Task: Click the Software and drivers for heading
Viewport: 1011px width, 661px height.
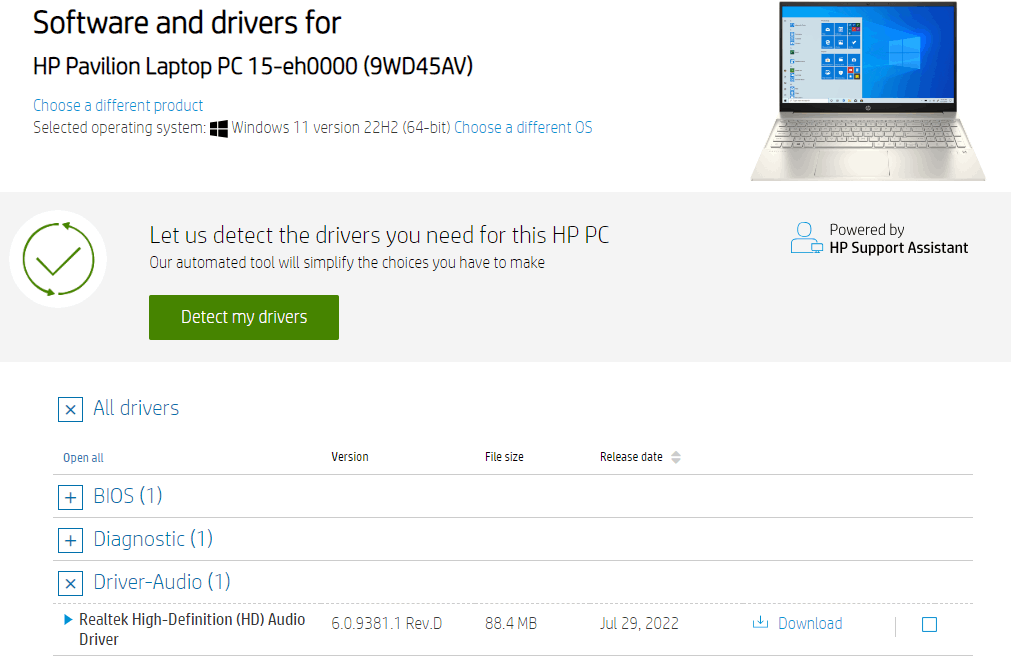Action: click(187, 24)
